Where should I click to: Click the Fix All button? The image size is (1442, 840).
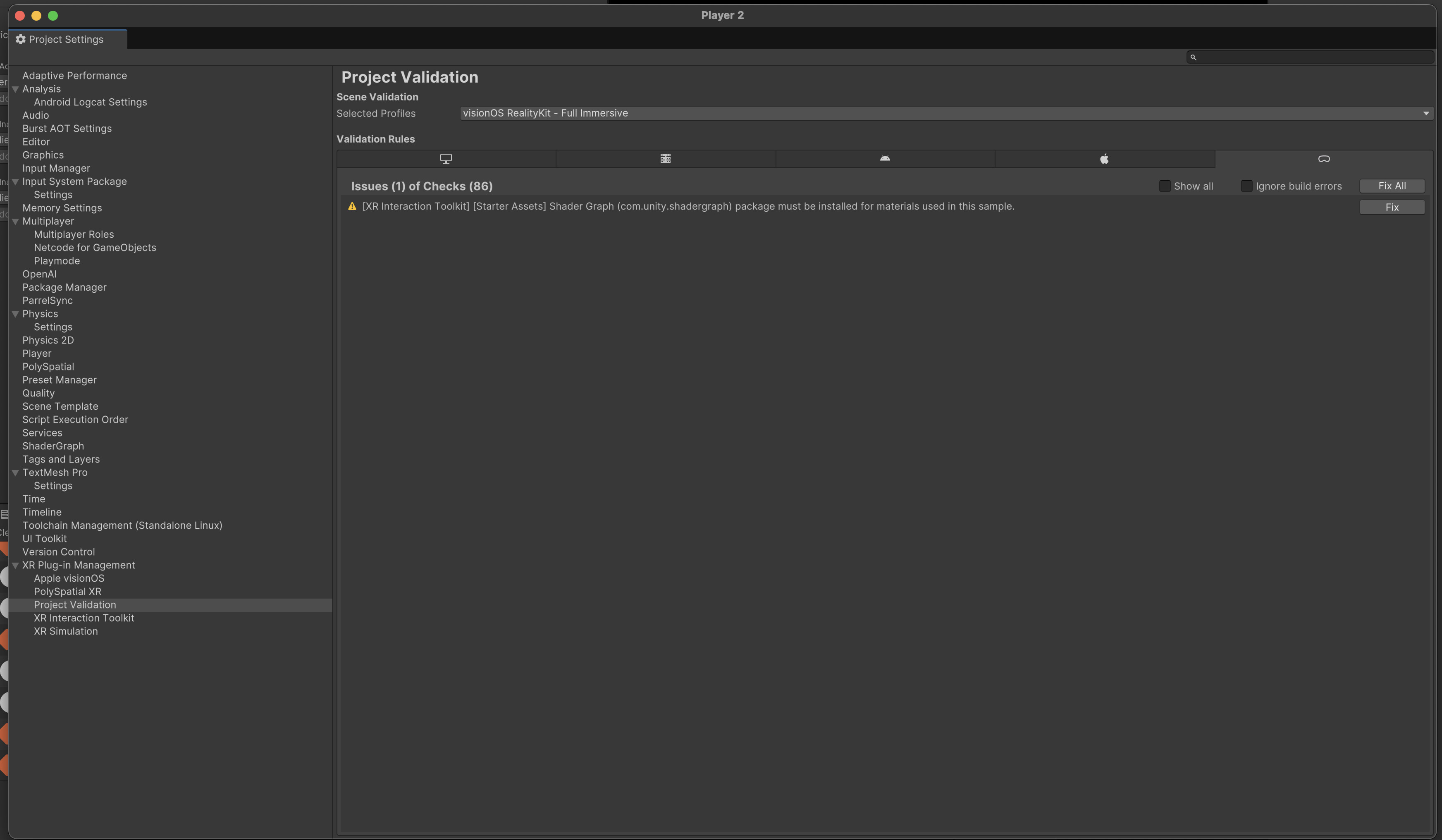click(x=1392, y=186)
